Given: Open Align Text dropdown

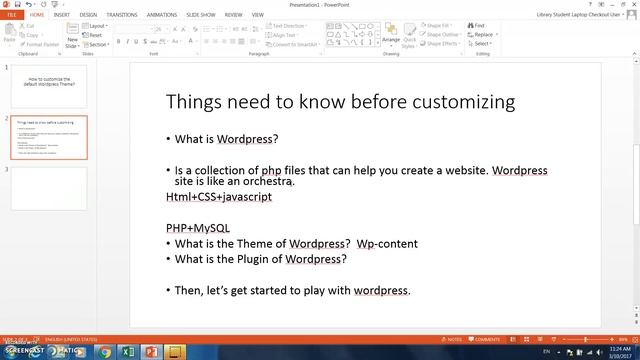Looking at the screenshot, I should [281, 35].
